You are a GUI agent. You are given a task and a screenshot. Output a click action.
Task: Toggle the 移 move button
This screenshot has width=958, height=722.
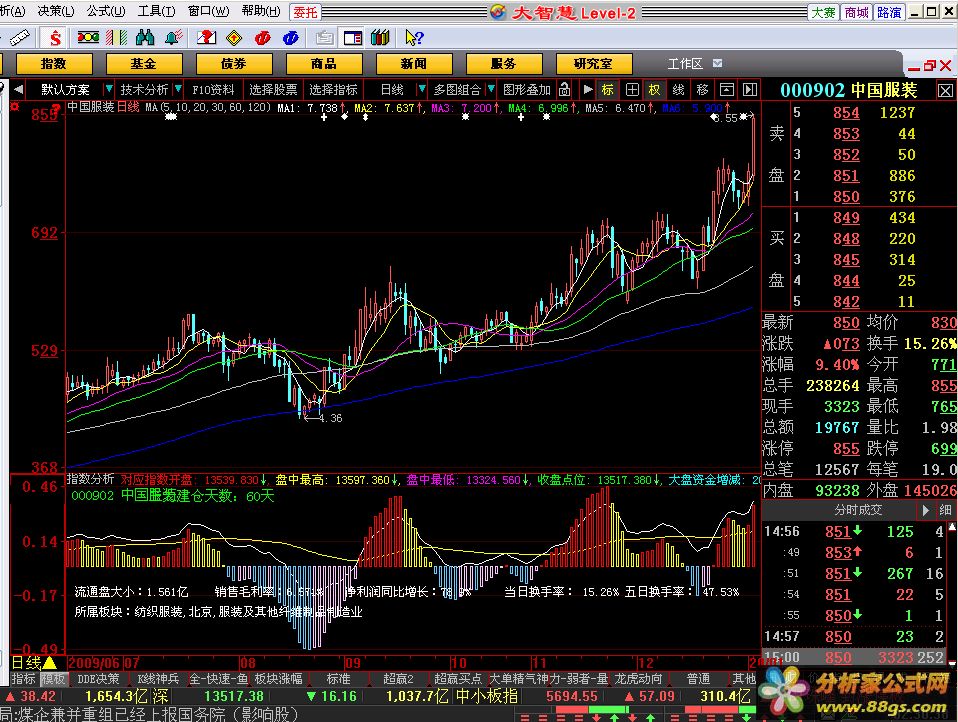click(703, 90)
